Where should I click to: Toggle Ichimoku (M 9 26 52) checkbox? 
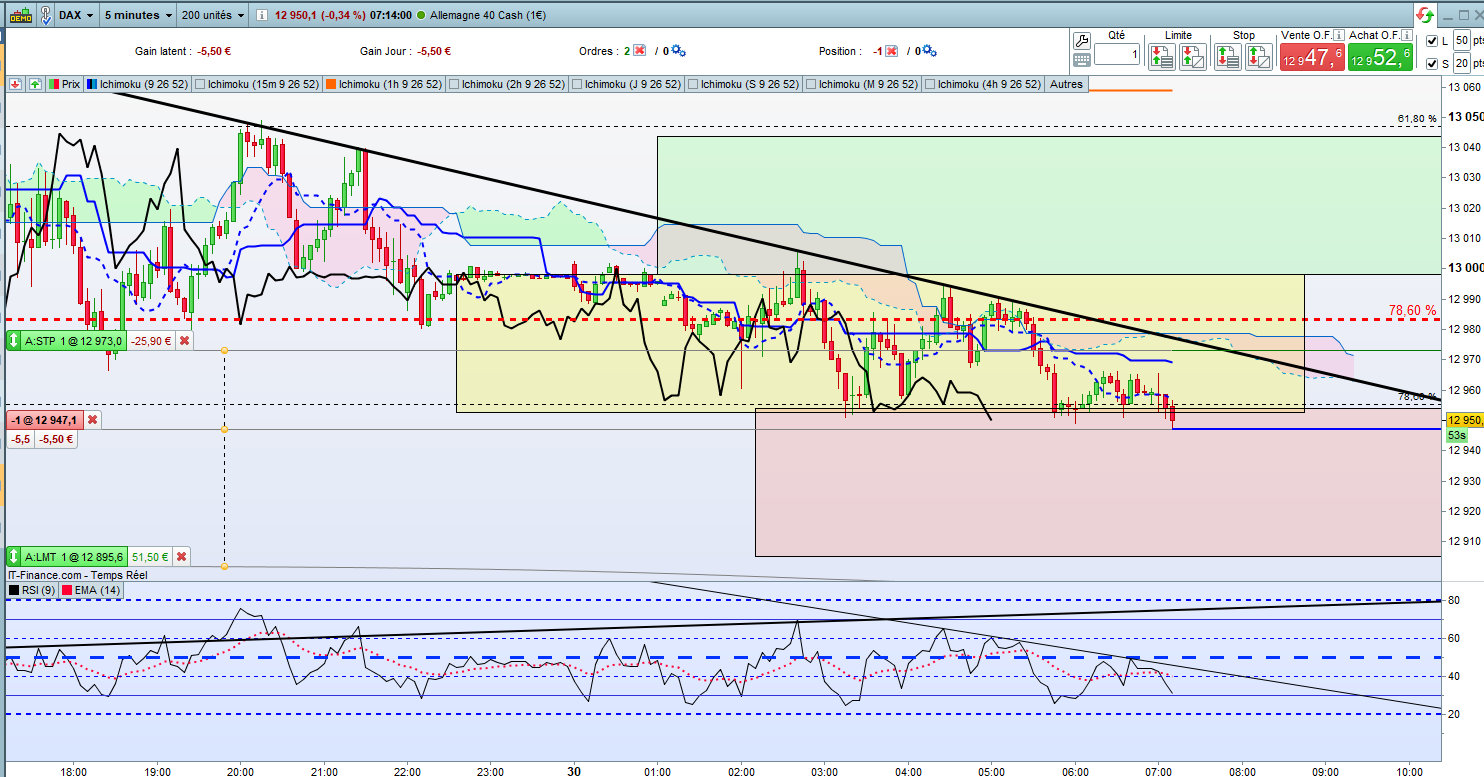pyautogui.click(x=811, y=85)
